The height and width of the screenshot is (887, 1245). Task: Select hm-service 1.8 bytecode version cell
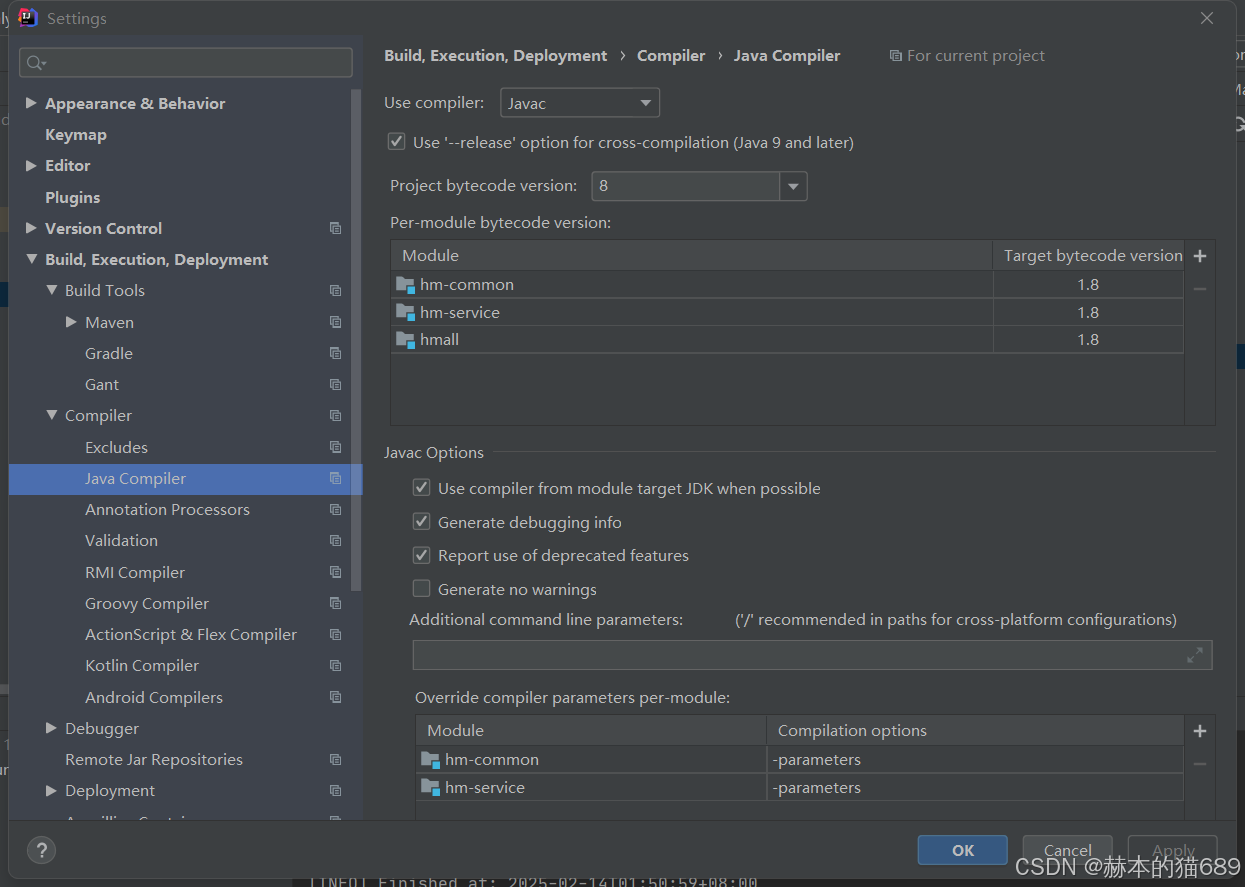pos(1089,313)
